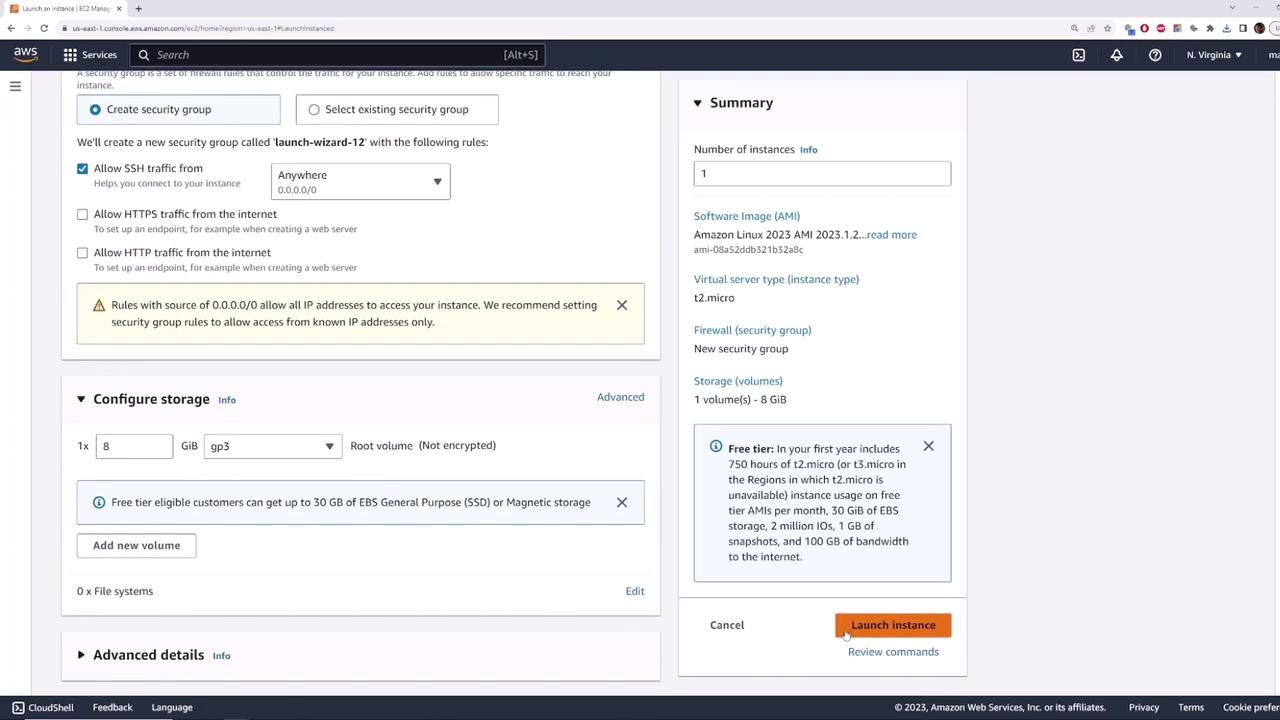This screenshot has height=720, width=1280.
Task: Open CloudShell from the top navigation bar icon
Action: (x=1079, y=55)
